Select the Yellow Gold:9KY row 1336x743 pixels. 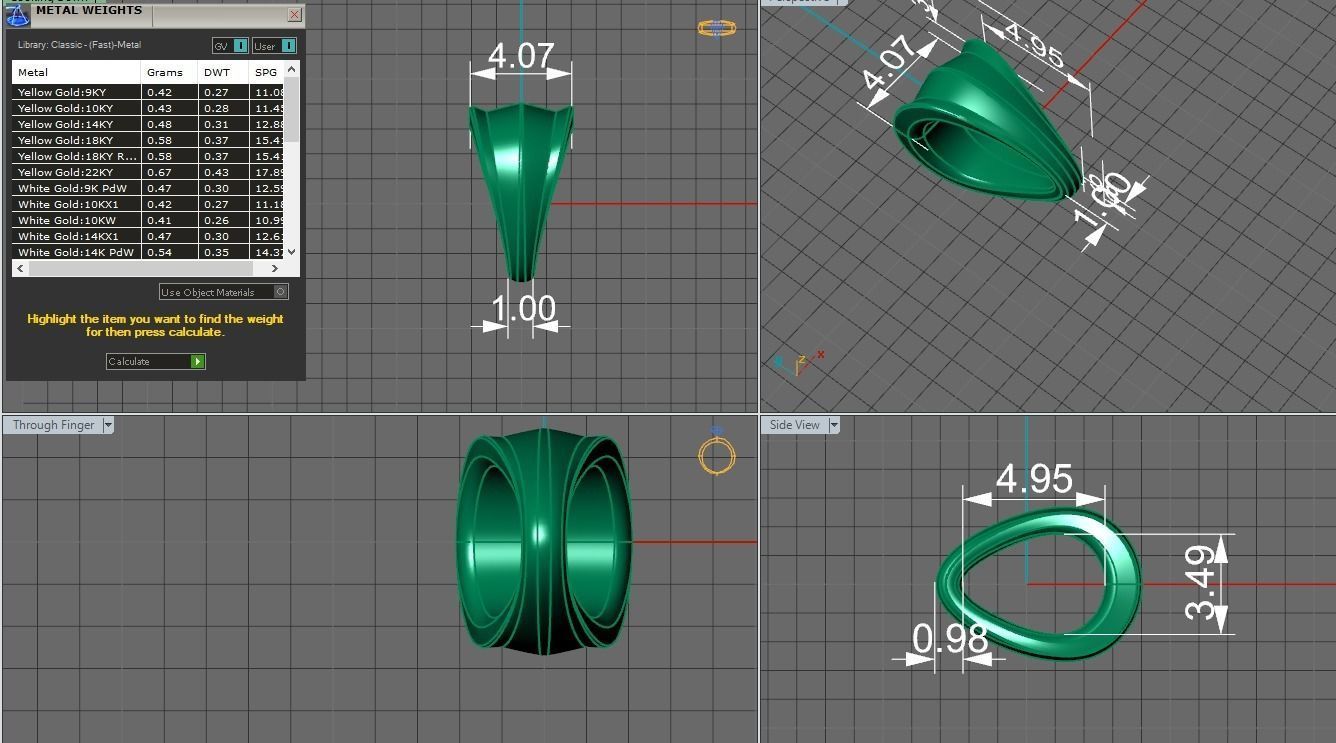[x=149, y=92]
